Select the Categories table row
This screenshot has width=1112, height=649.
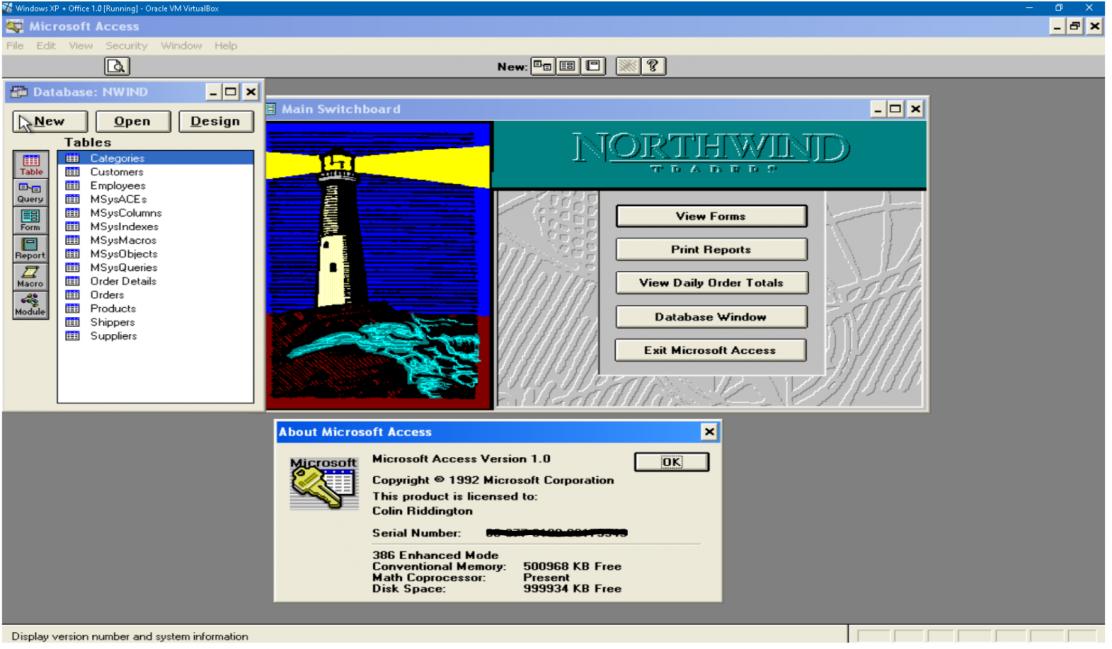(x=155, y=158)
